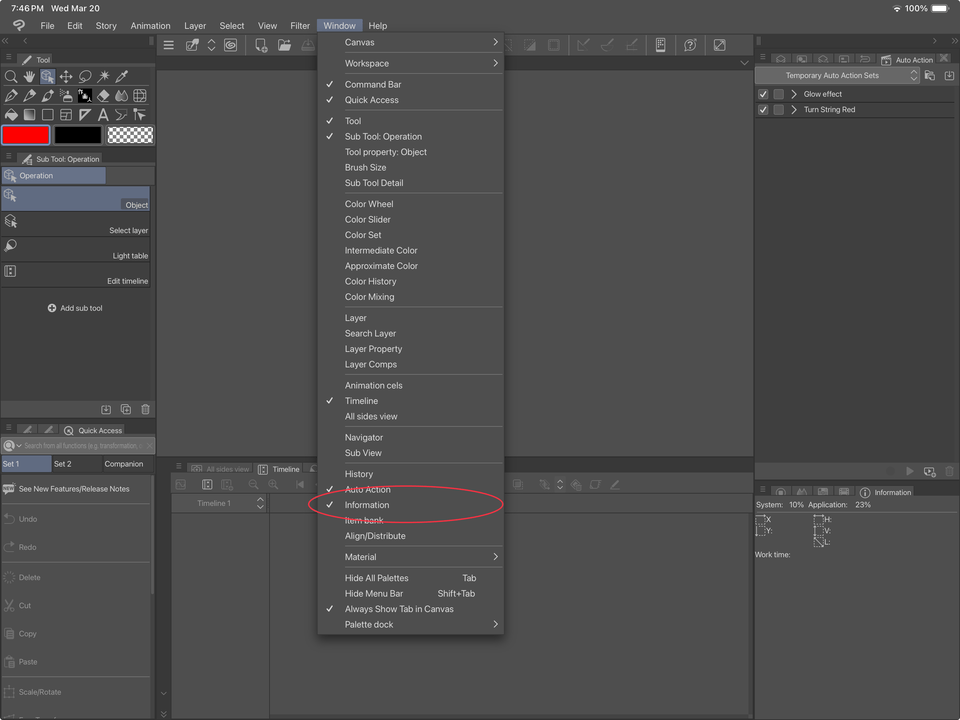Open the Palette dock submenu
Image resolution: width=960 pixels, height=720 pixels.
click(x=411, y=624)
